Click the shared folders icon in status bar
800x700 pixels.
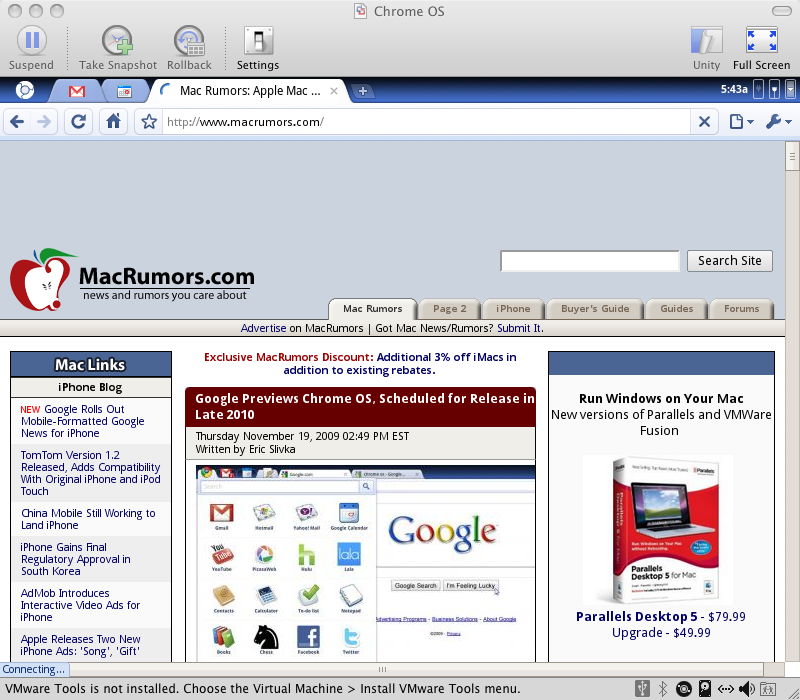pos(768,689)
